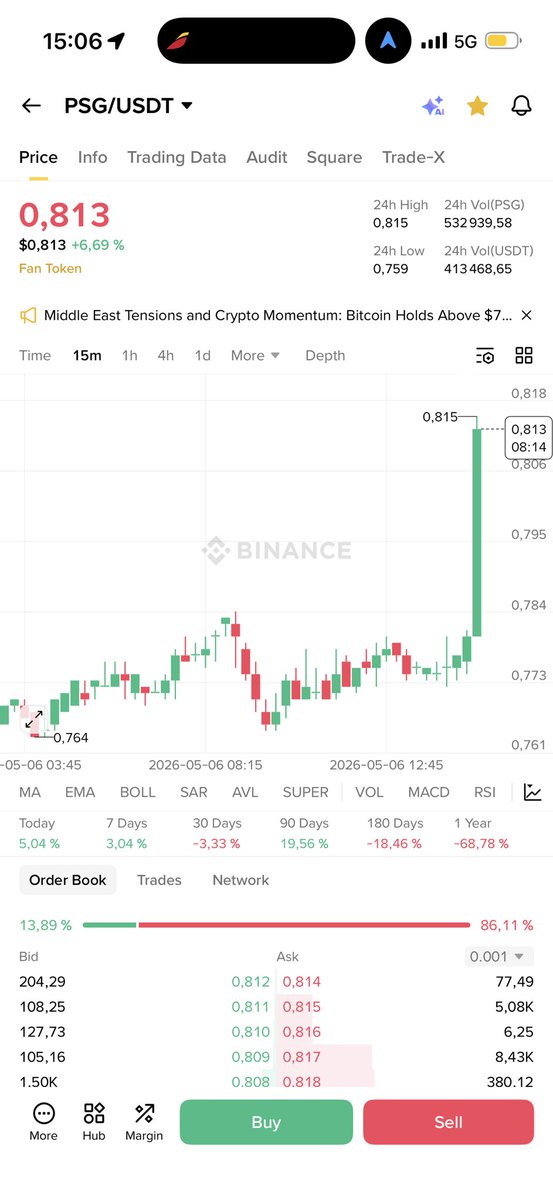This screenshot has width=553, height=1200.
Task: Open the Trading Data tab
Action: 176,157
